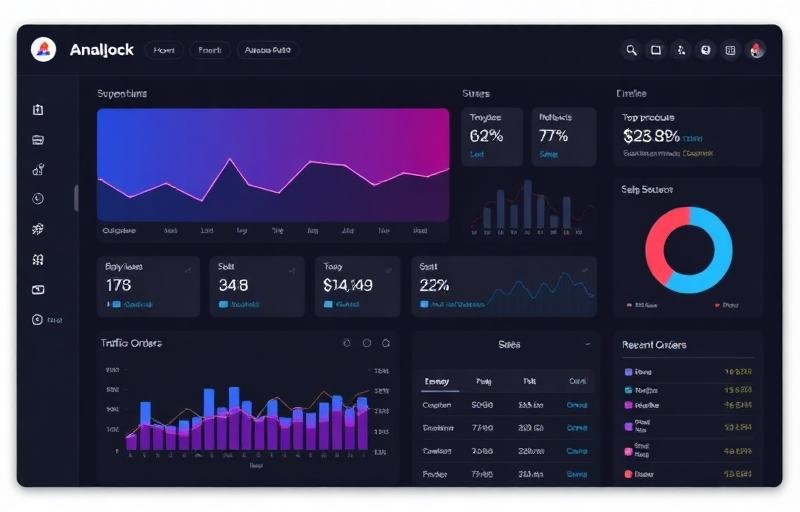This screenshot has width=800, height=512.
Task: Click the round chat bubble icon in the header
Action: point(706,50)
